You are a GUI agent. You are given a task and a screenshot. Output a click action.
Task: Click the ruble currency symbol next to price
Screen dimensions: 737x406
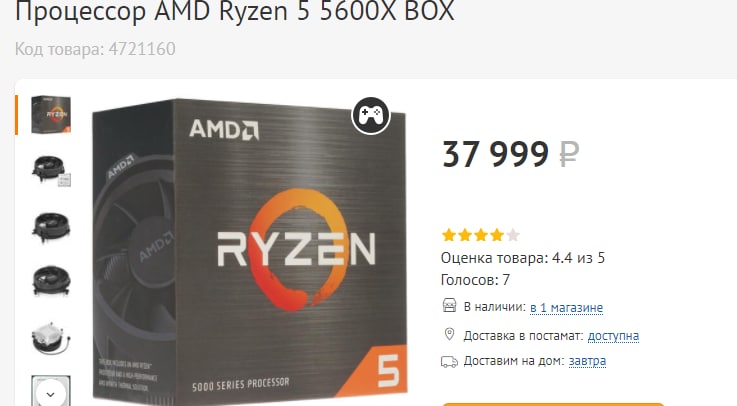[569, 155]
